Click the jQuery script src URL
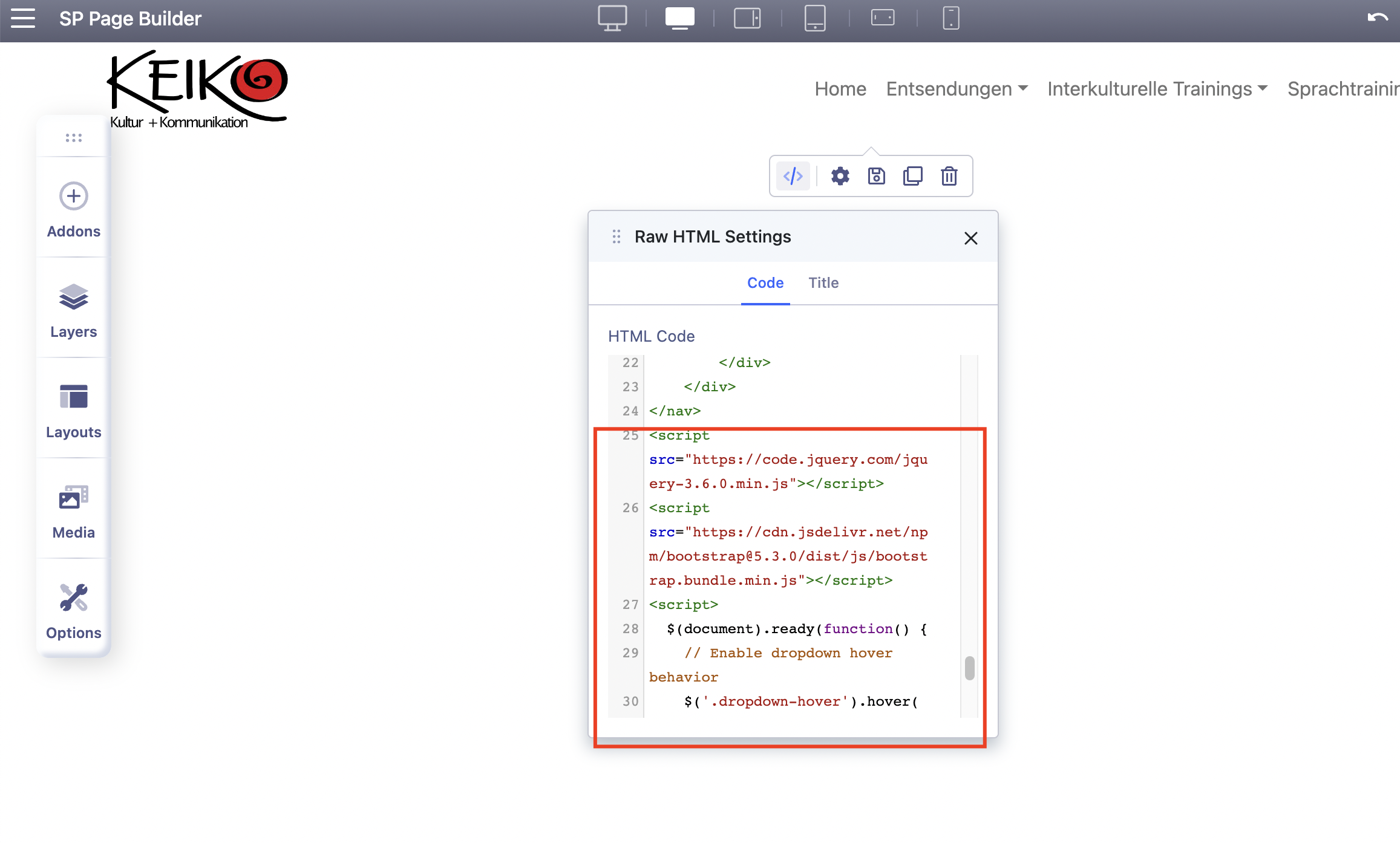 click(x=788, y=472)
